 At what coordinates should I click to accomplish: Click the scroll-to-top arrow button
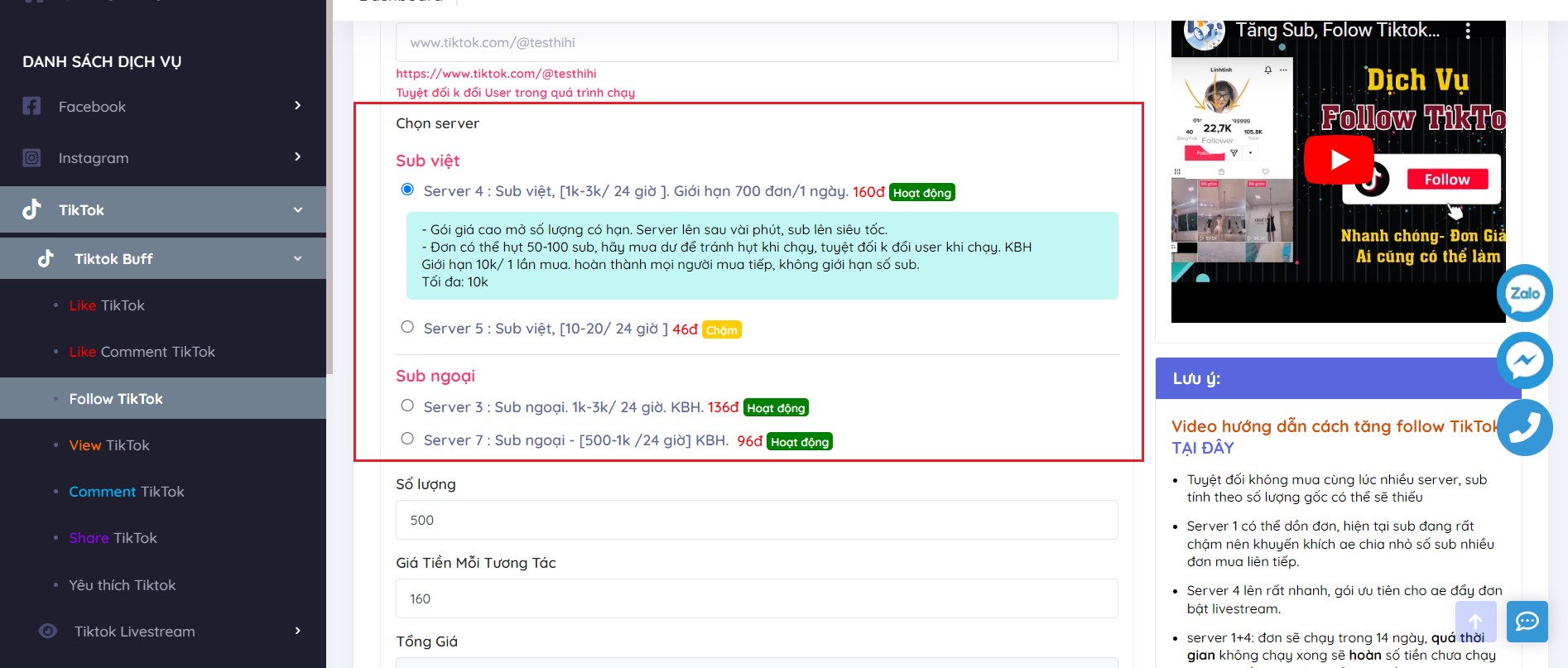click(1476, 622)
